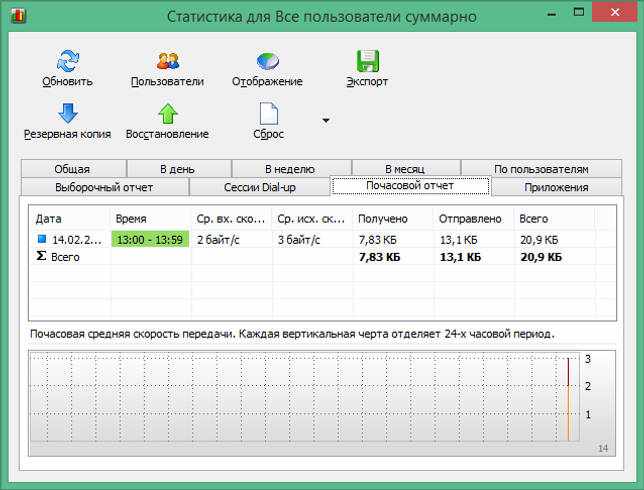
Task: Sort by the Получено column header
Action: pyautogui.click(x=393, y=219)
